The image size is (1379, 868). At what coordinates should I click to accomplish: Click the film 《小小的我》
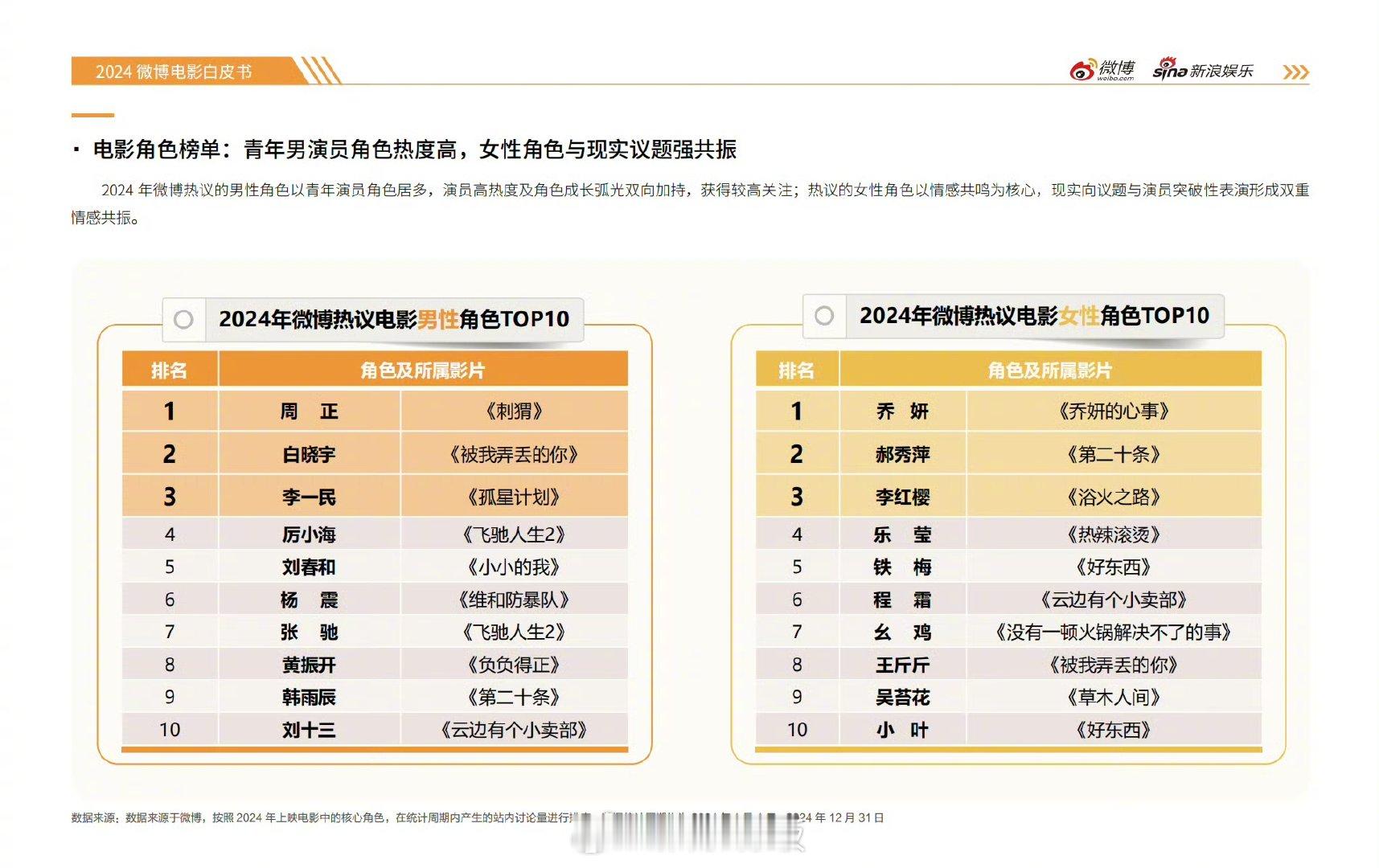[x=514, y=567]
